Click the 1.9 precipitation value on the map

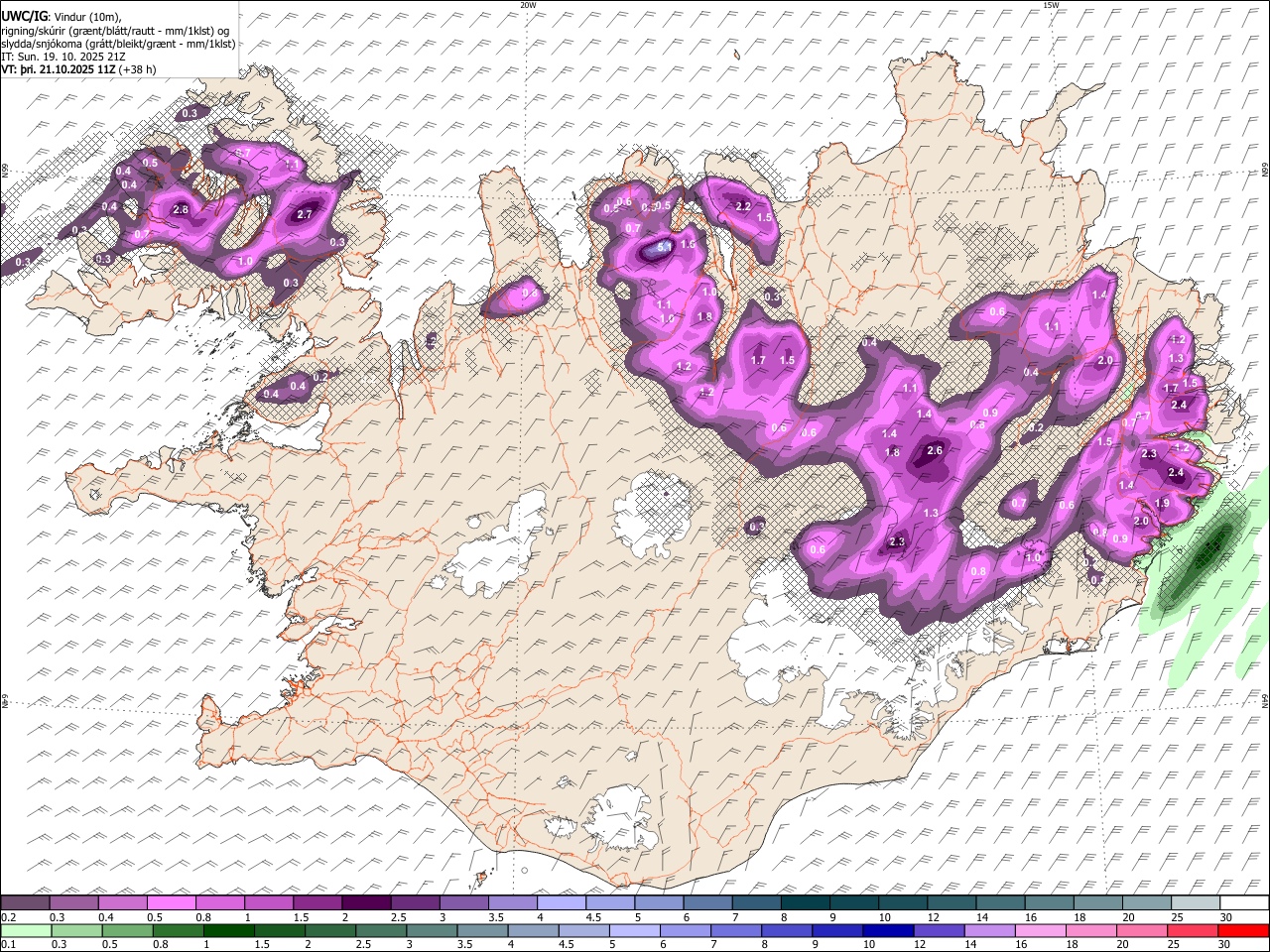[x=1163, y=504]
